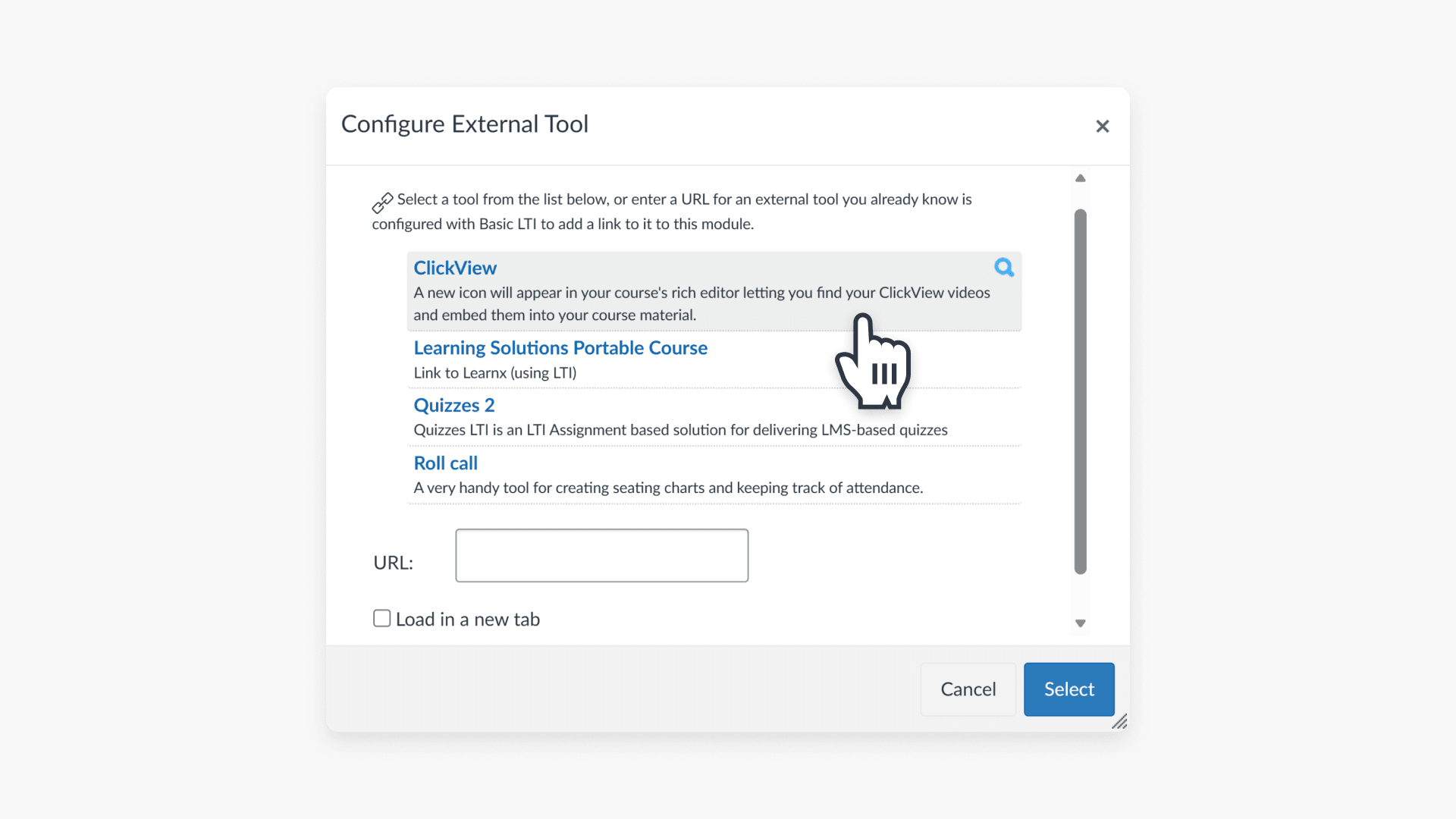
Task: Click inside the URL input field
Action: tap(601, 555)
